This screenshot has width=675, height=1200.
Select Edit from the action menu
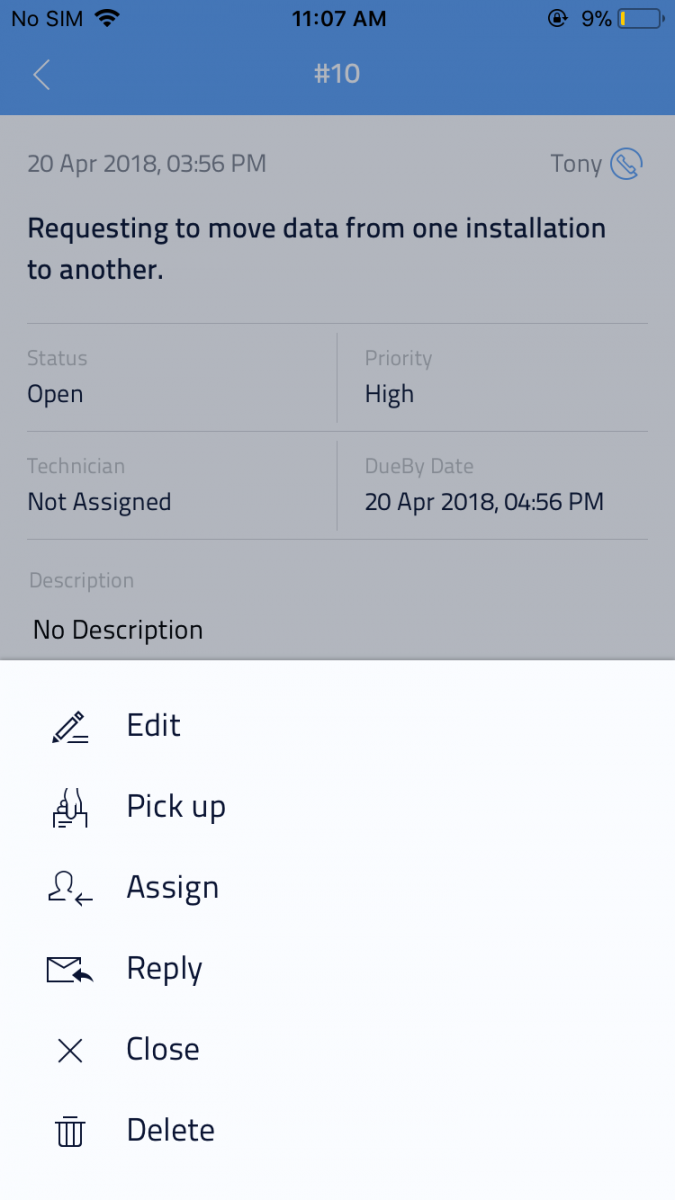point(154,725)
